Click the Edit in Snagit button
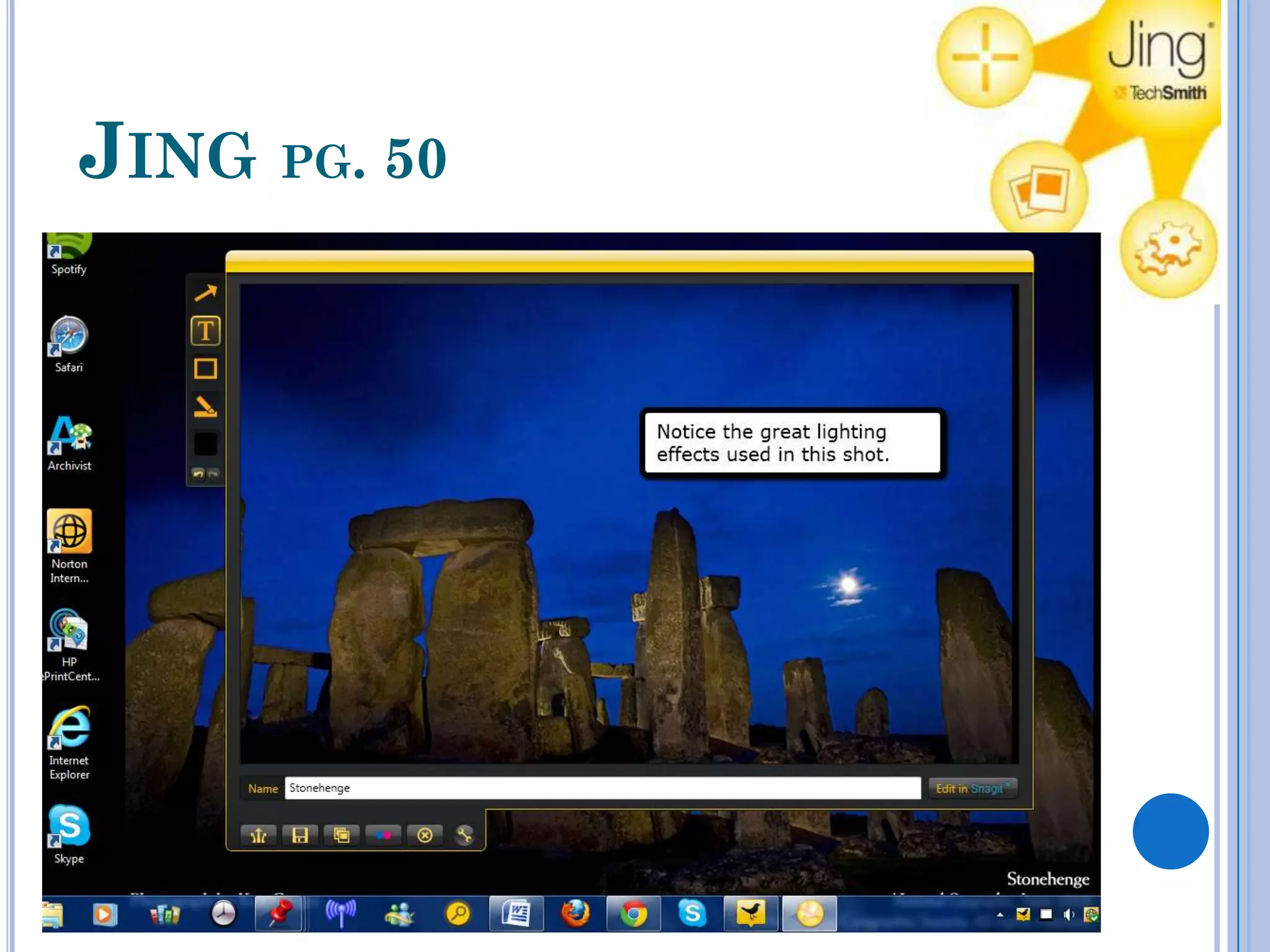Image resolution: width=1270 pixels, height=952 pixels. coord(972,788)
